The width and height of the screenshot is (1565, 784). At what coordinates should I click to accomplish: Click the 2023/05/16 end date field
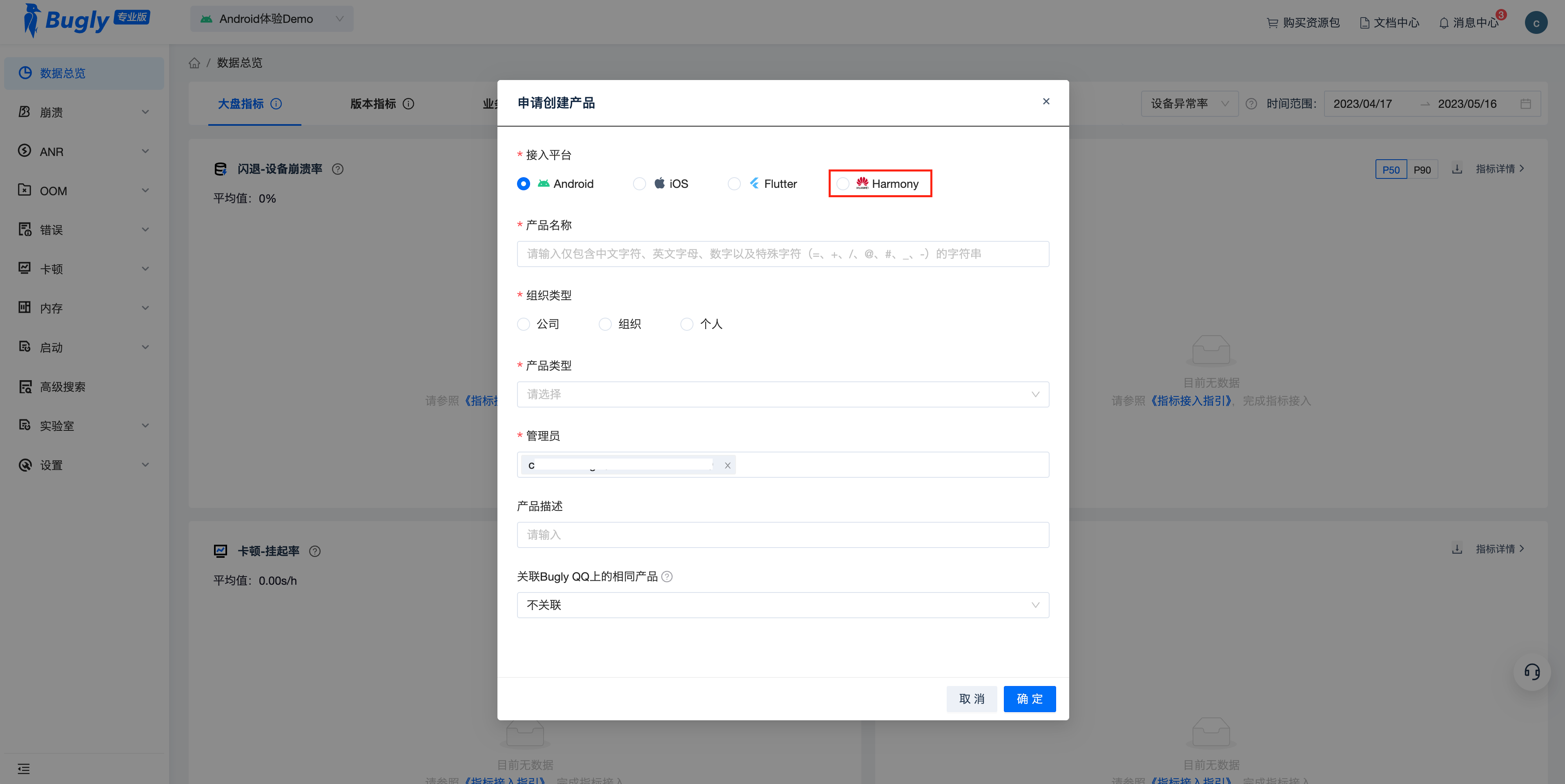click(x=1467, y=104)
